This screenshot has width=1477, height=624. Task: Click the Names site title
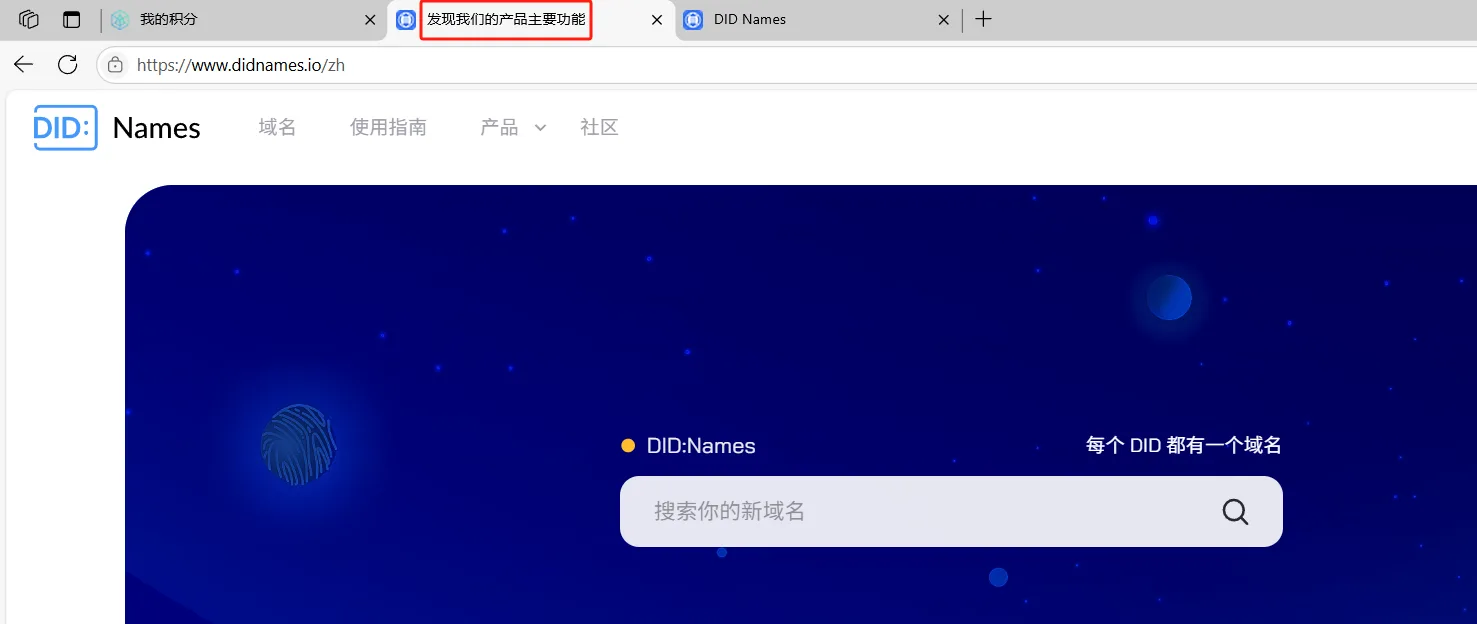pyautogui.click(x=157, y=128)
